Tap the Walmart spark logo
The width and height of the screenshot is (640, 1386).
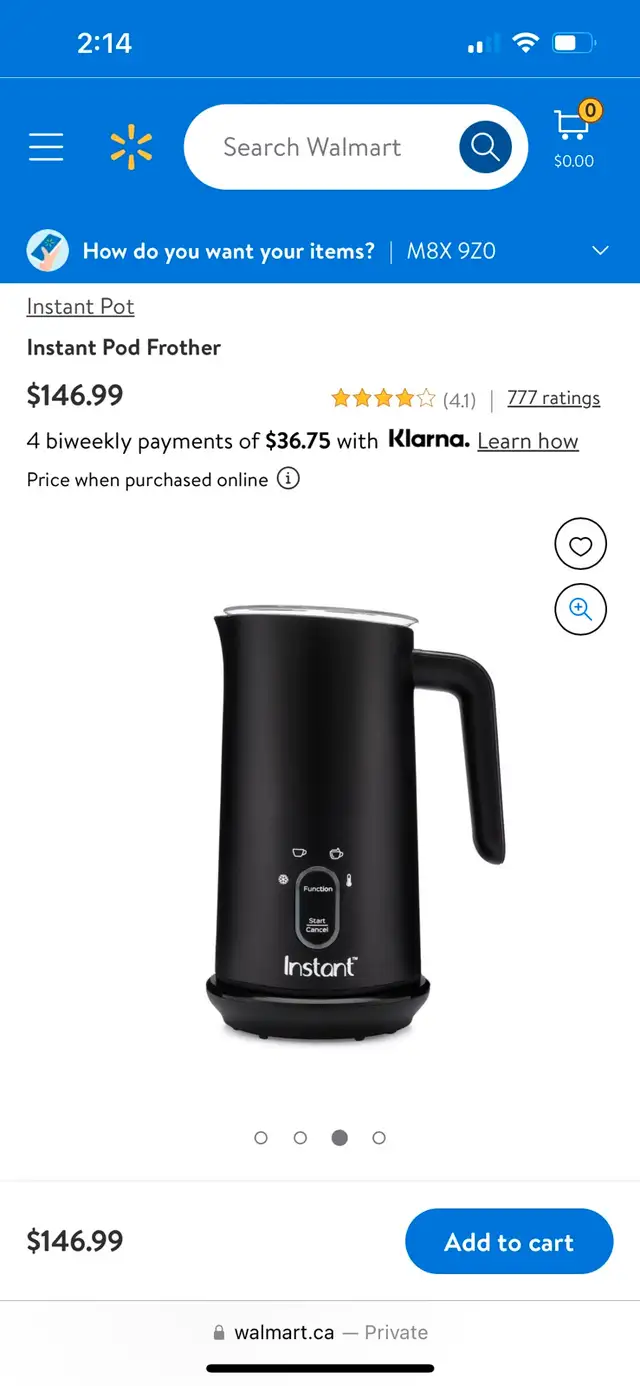(131, 147)
